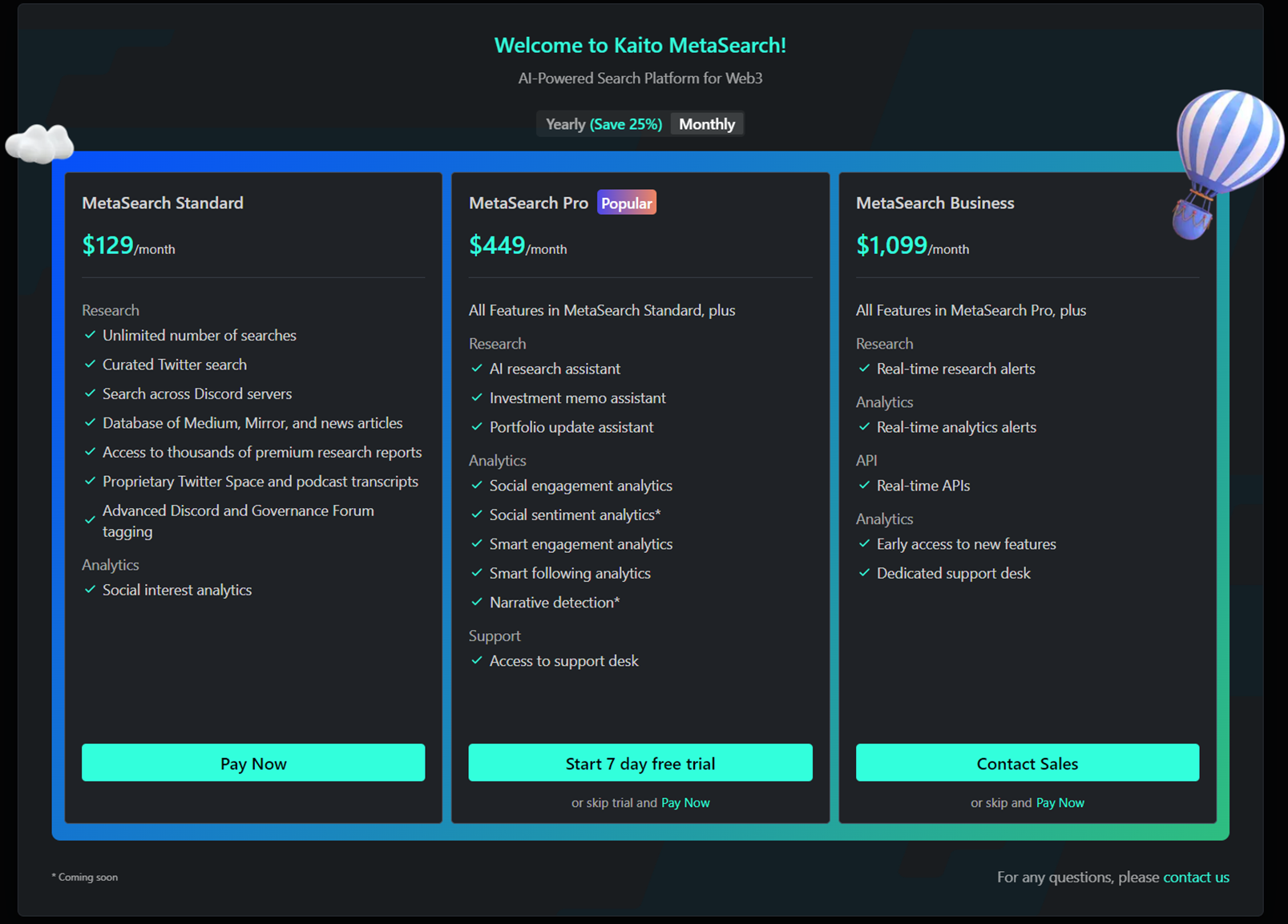
Task: Open the contact us link
Action: pos(1196,878)
